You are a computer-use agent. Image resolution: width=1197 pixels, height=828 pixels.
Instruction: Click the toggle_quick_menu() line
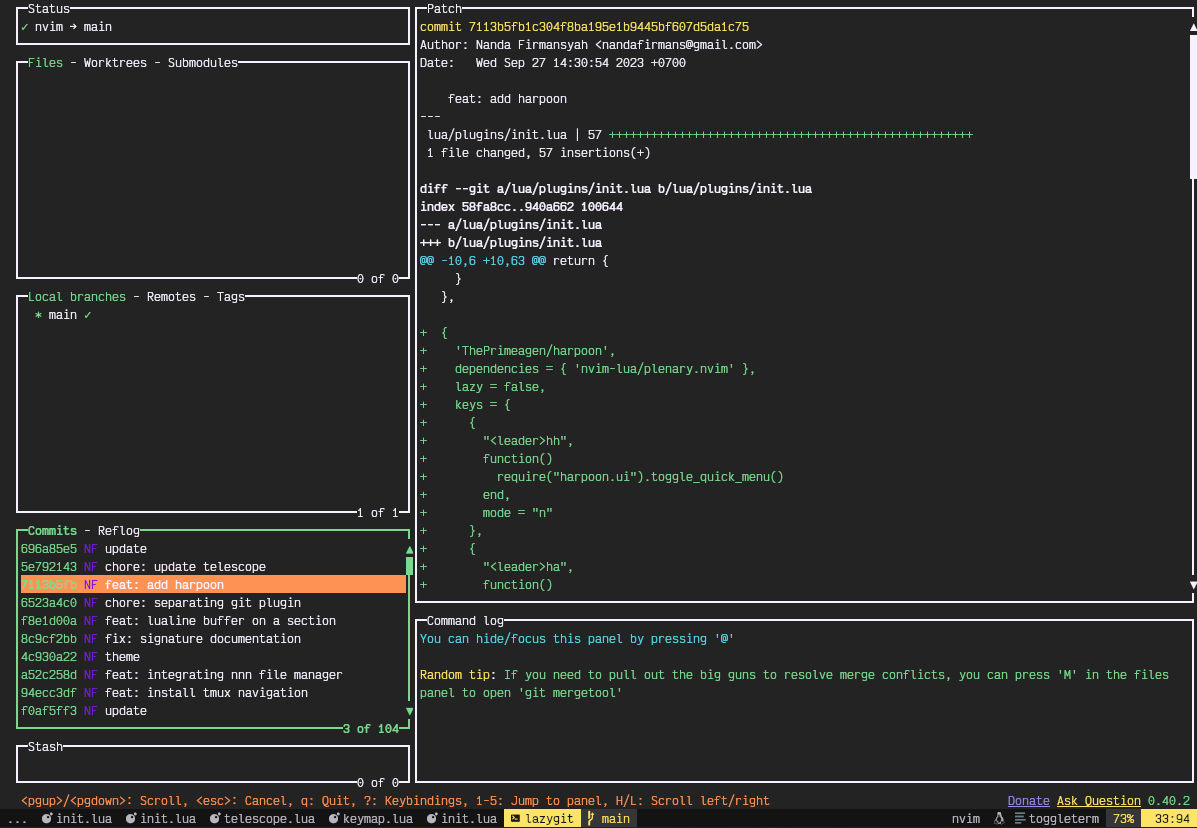[x=602, y=477]
